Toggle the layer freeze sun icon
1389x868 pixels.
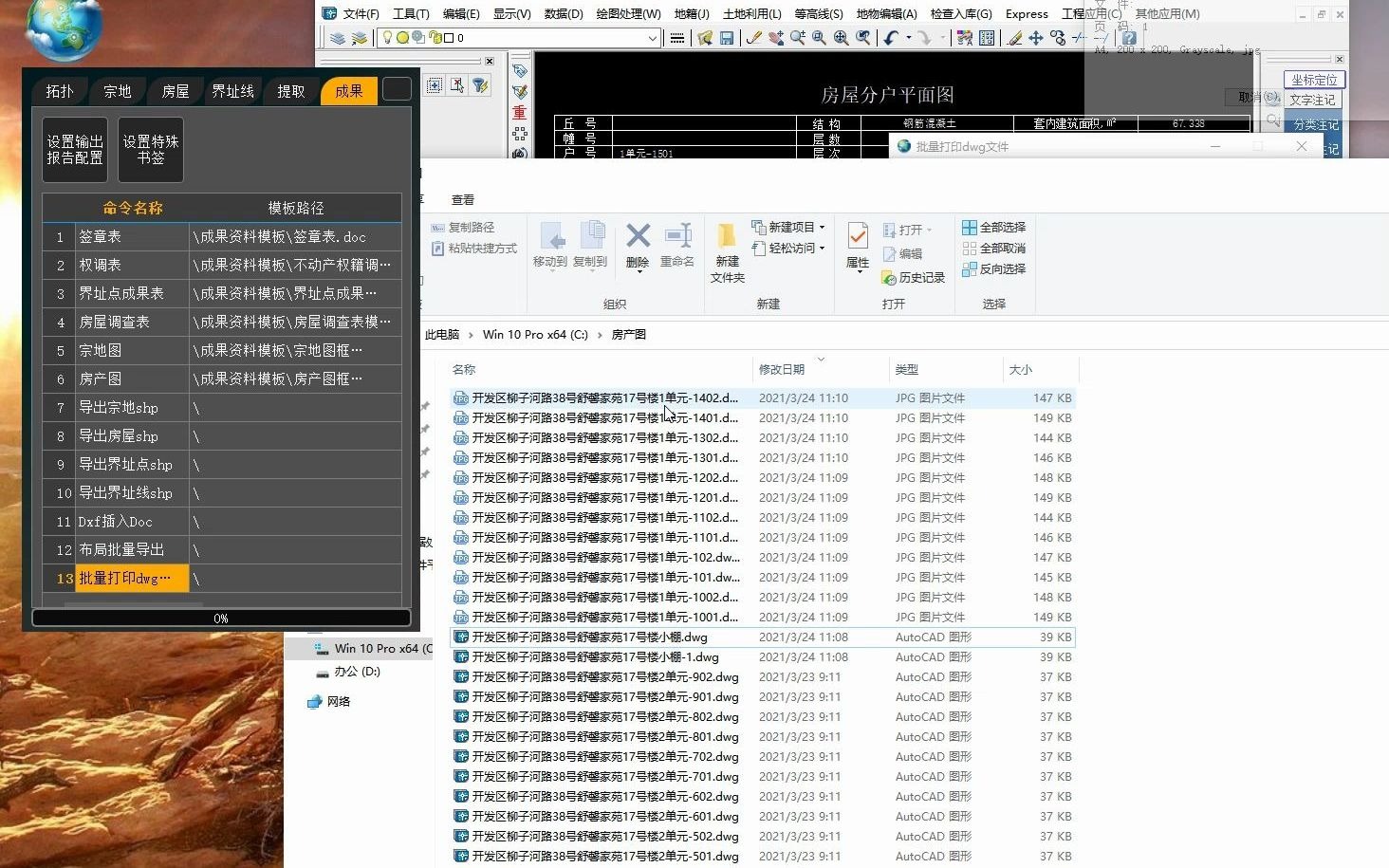pyautogui.click(x=402, y=38)
